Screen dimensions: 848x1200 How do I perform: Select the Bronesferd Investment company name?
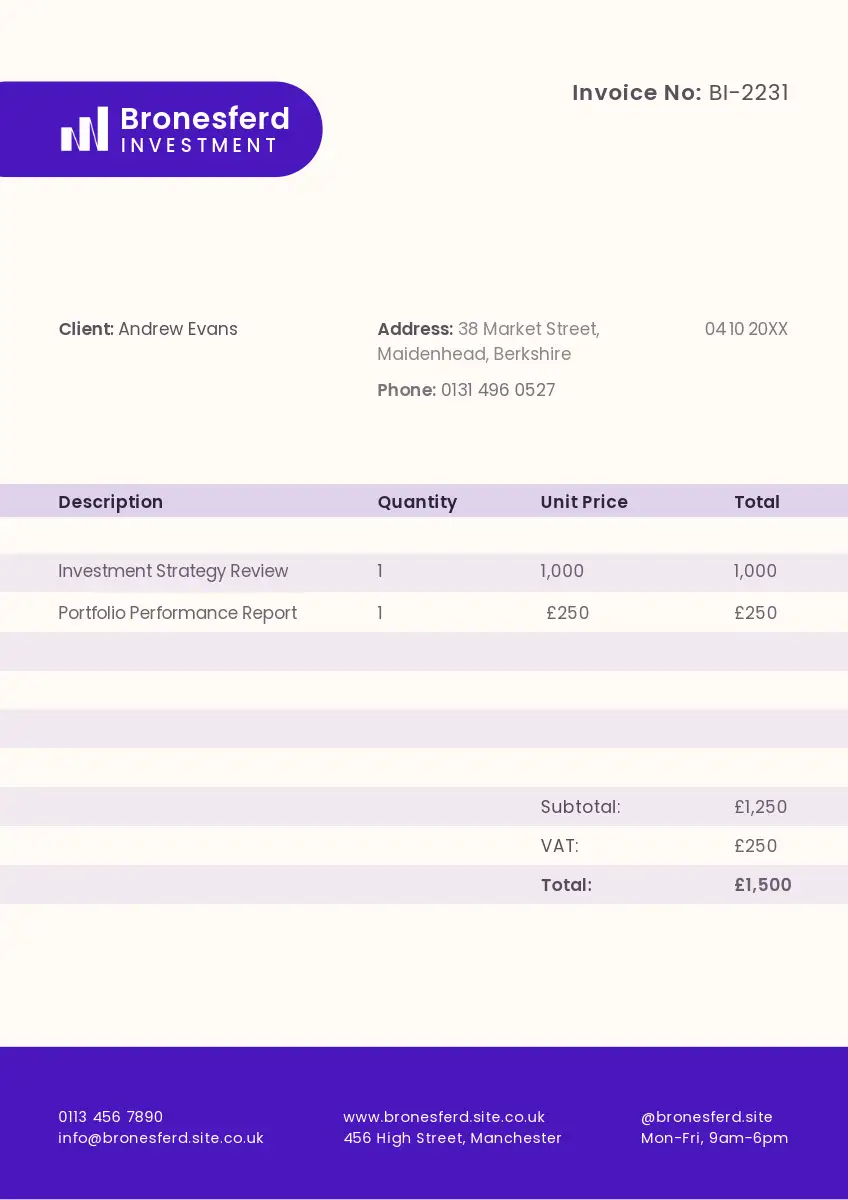(204, 130)
